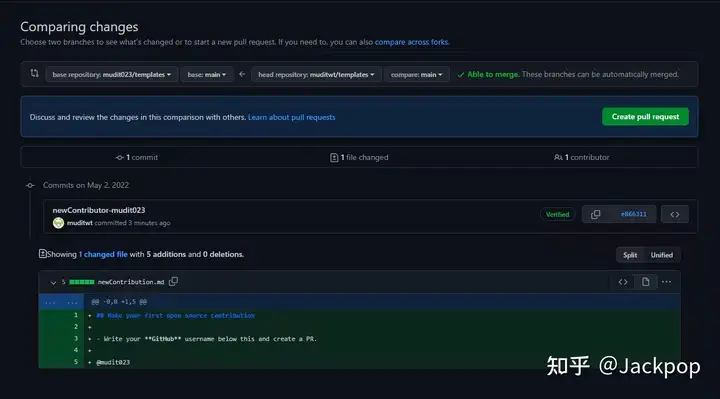The height and width of the screenshot is (399, 720).
Task: Click diff line number 5
Action: click(x=76, y=362)
